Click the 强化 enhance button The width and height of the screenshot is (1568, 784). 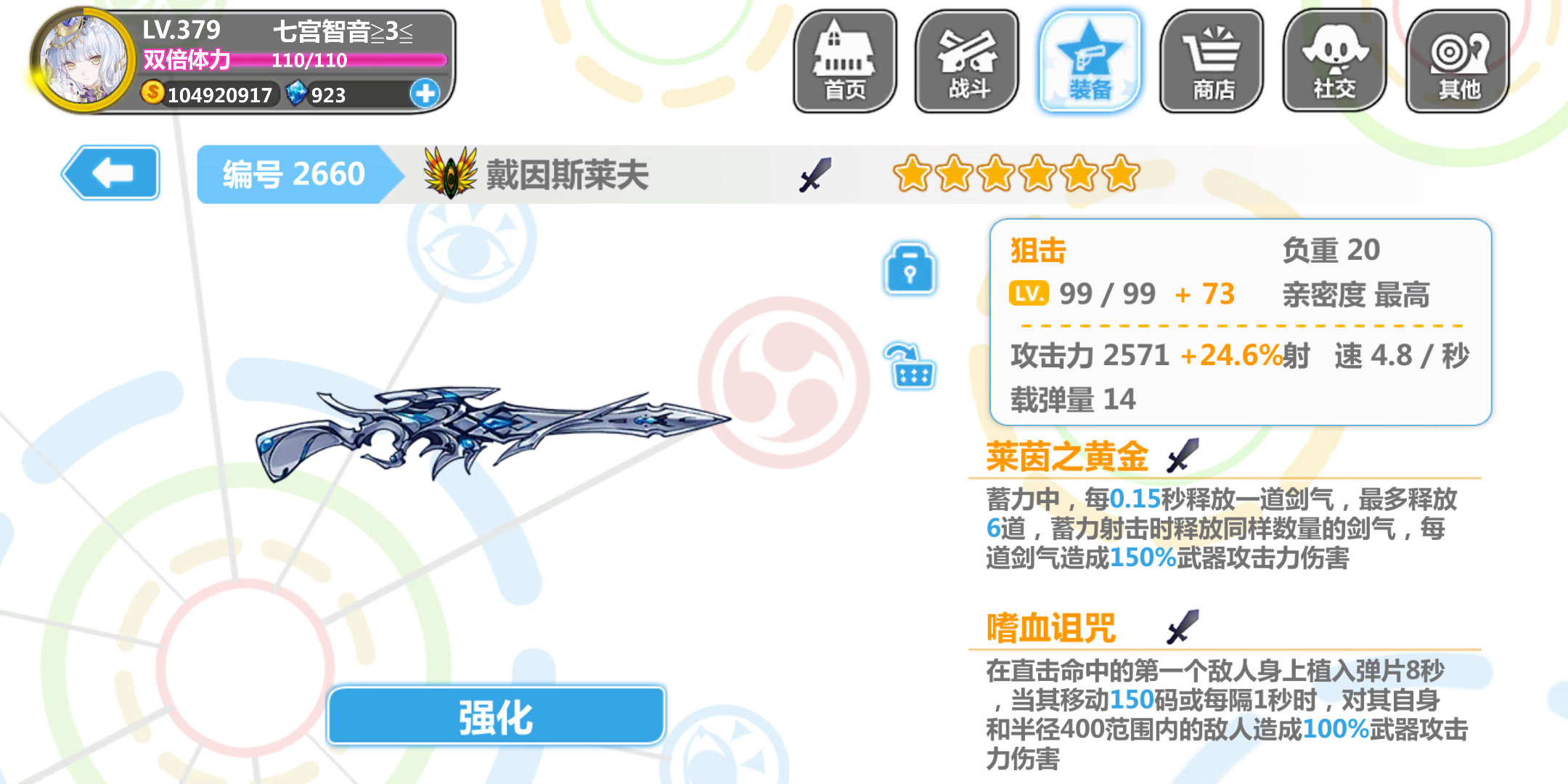pos(496,716)
